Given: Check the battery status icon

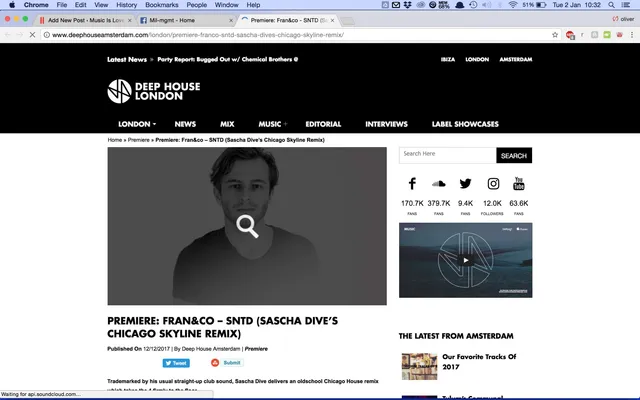Looking at the screenshot, I should coord(541,5).
